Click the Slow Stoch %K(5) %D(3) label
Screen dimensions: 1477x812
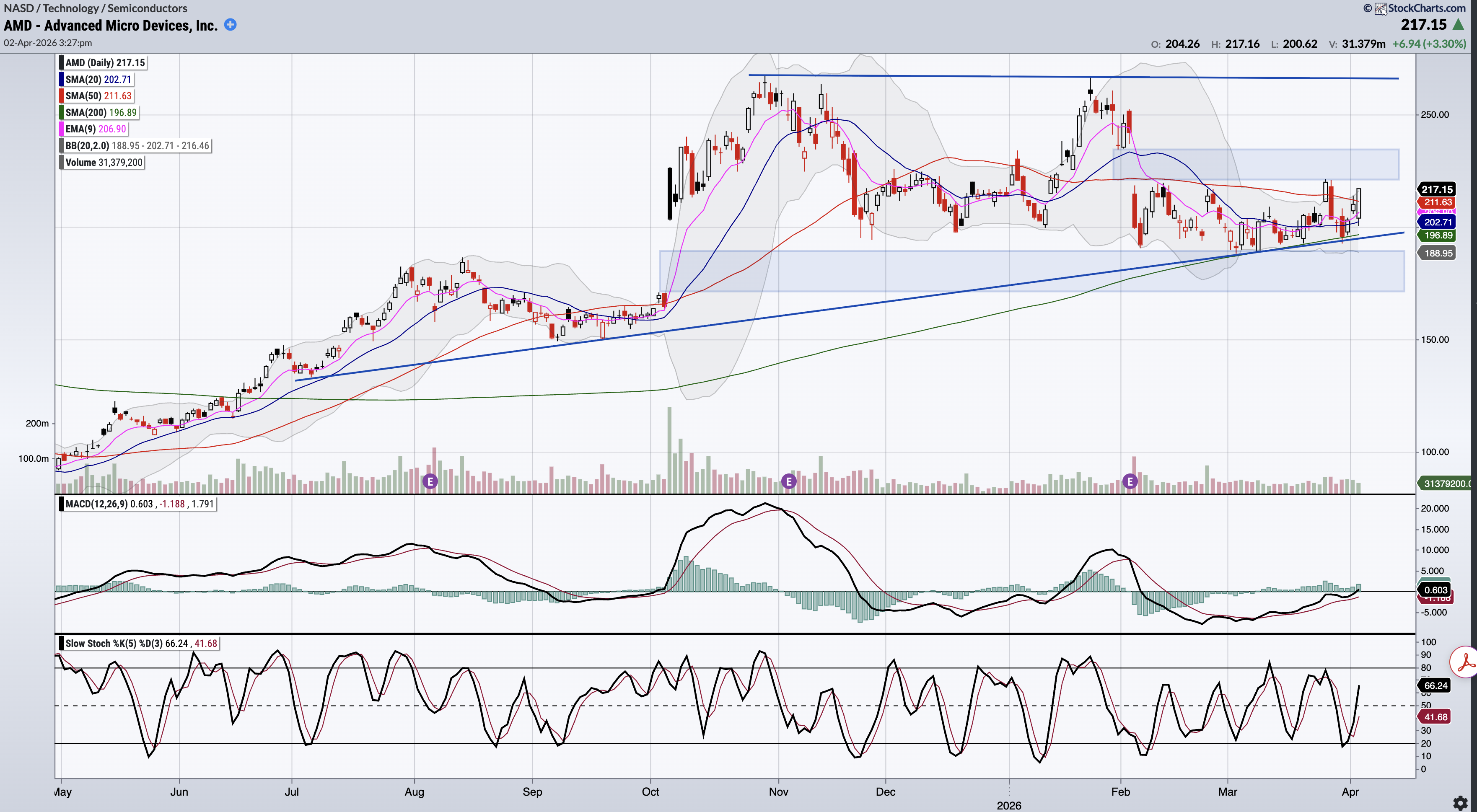[x=115, y=644]
